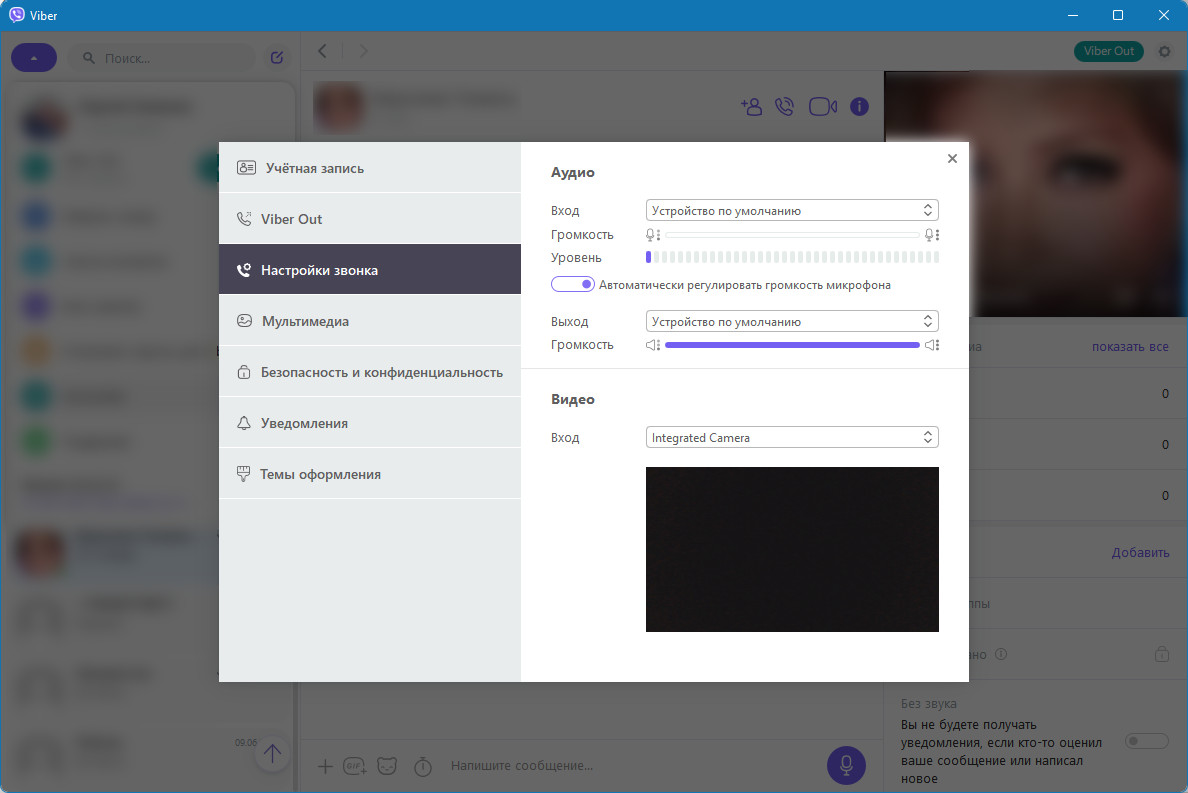
Task: Click the microphone volume slider
Action: pyautogui.click(x=791, y=235)
